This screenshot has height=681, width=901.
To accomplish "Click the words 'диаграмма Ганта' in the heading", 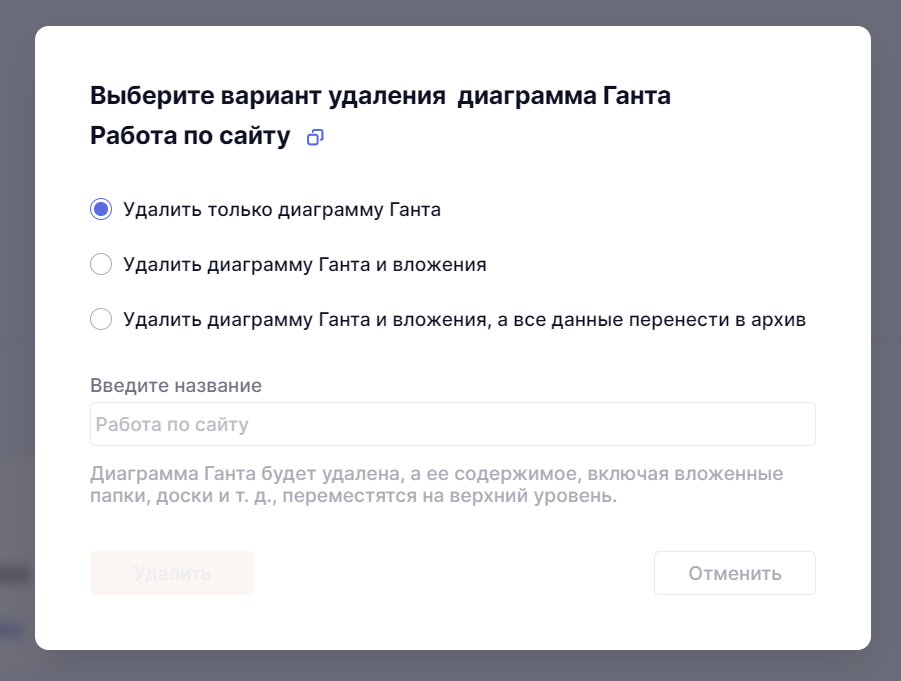I will (565, 97).
